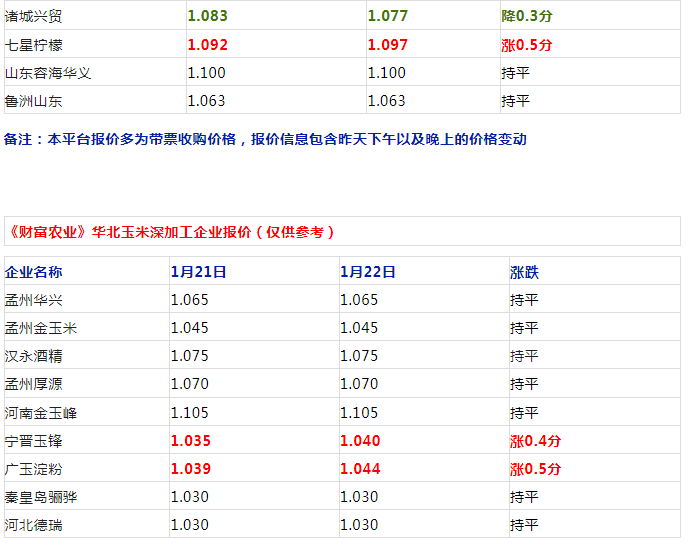Click the 企业名称 column header
The width and height of the screenshot is (686, 544).
tap(33, 272)
